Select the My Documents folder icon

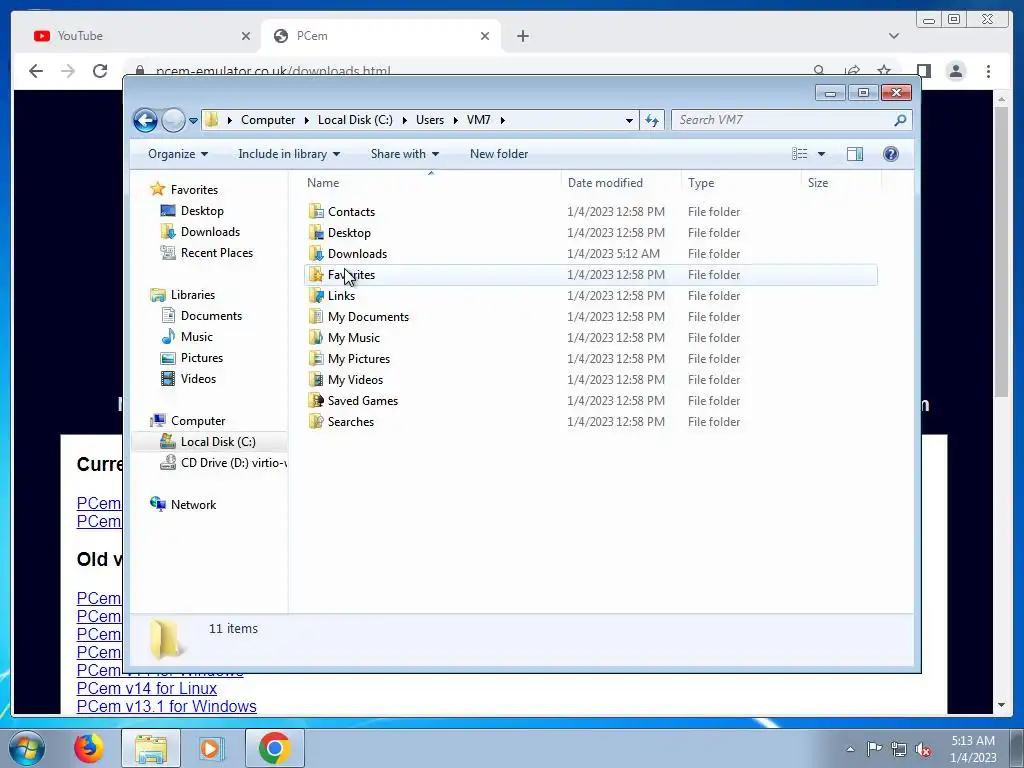pyautogui.click(x=317, y=317)
